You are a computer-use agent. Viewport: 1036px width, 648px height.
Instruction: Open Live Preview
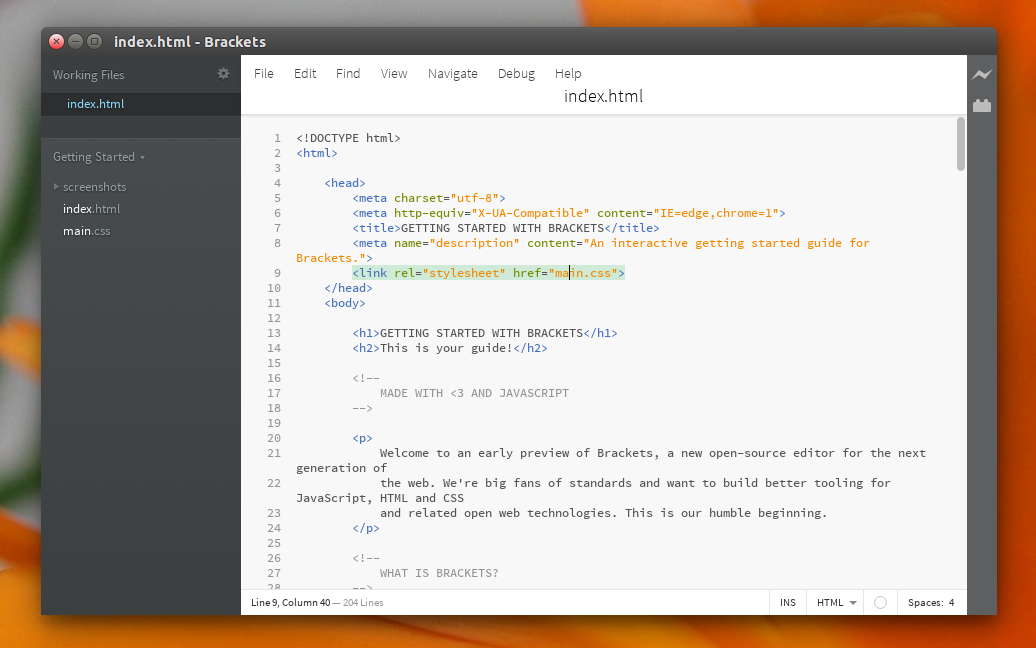click(x=982, y=74)
